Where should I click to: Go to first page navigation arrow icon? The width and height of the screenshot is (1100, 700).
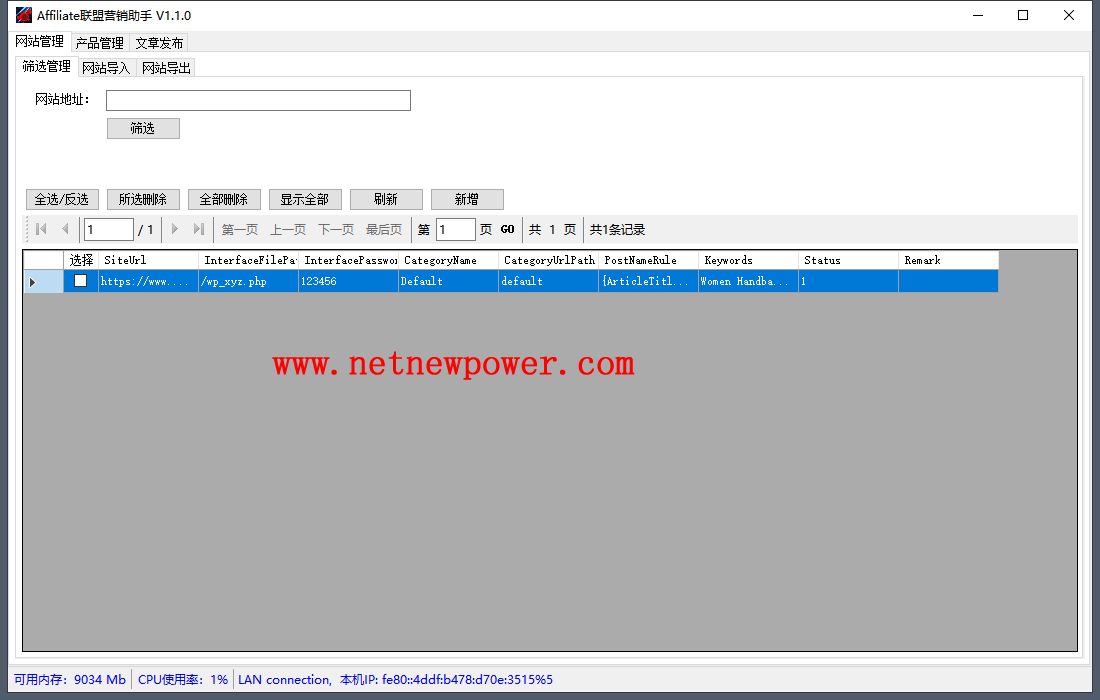point(41,229)
